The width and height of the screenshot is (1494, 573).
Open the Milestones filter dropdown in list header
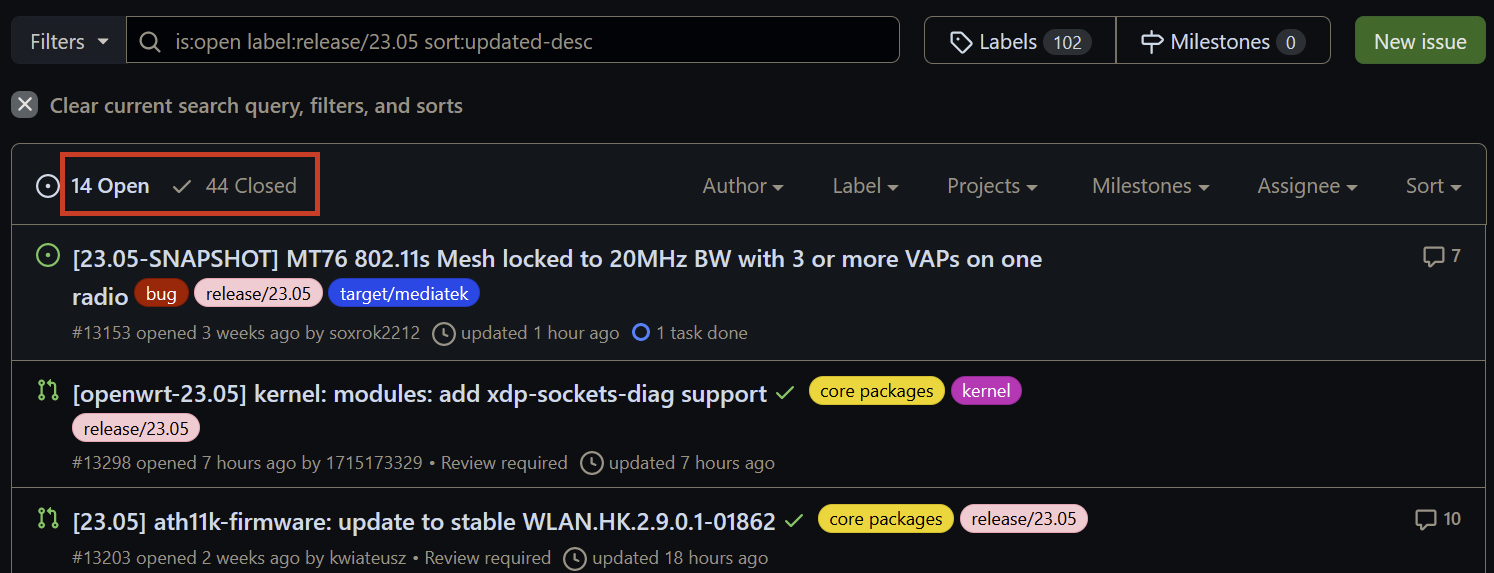[x=1150, y=186]
